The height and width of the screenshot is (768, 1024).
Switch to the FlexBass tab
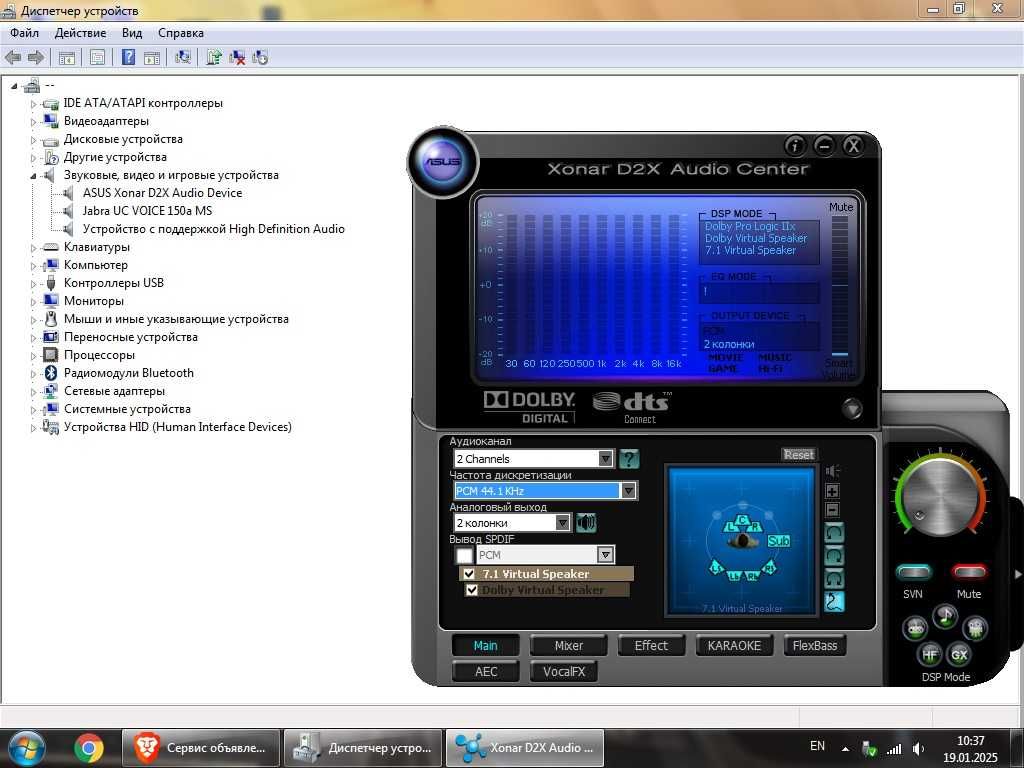click(814, 645)
